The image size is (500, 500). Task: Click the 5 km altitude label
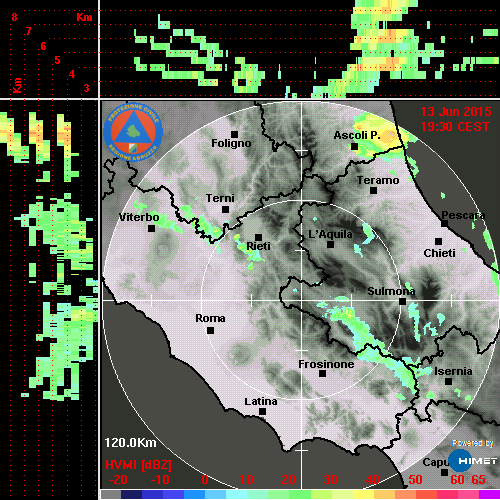coord(57,60)
